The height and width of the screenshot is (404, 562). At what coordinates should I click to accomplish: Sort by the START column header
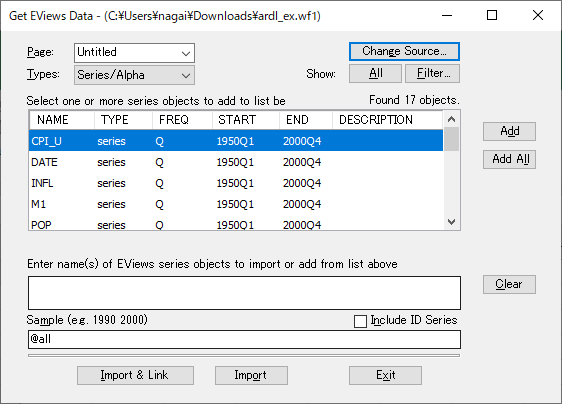coord(246,120)
